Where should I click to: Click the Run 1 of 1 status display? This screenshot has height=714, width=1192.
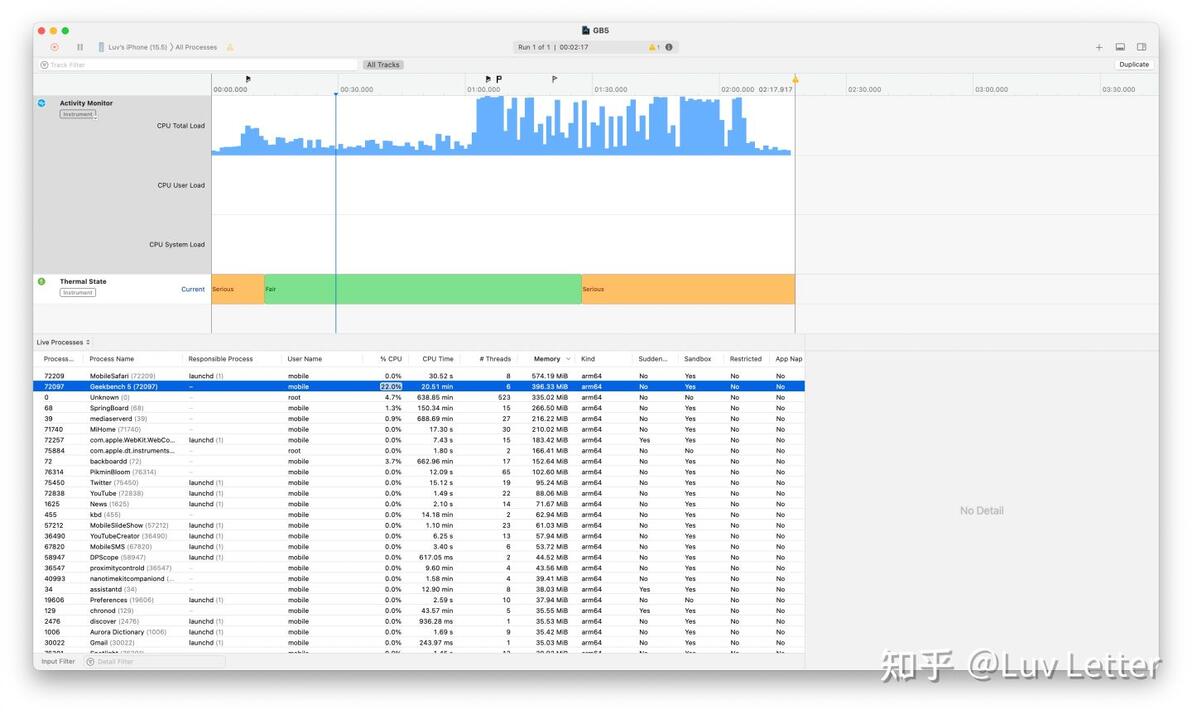595,47
